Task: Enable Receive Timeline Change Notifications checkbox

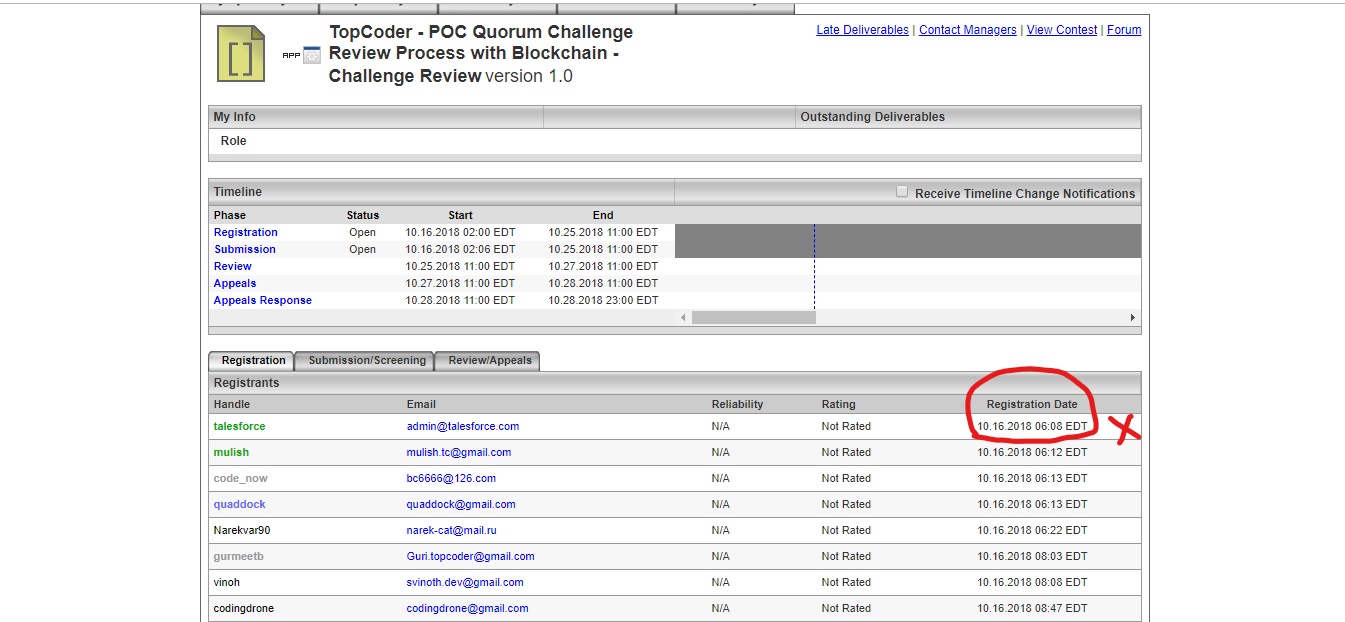Action: tap(902, 191)
